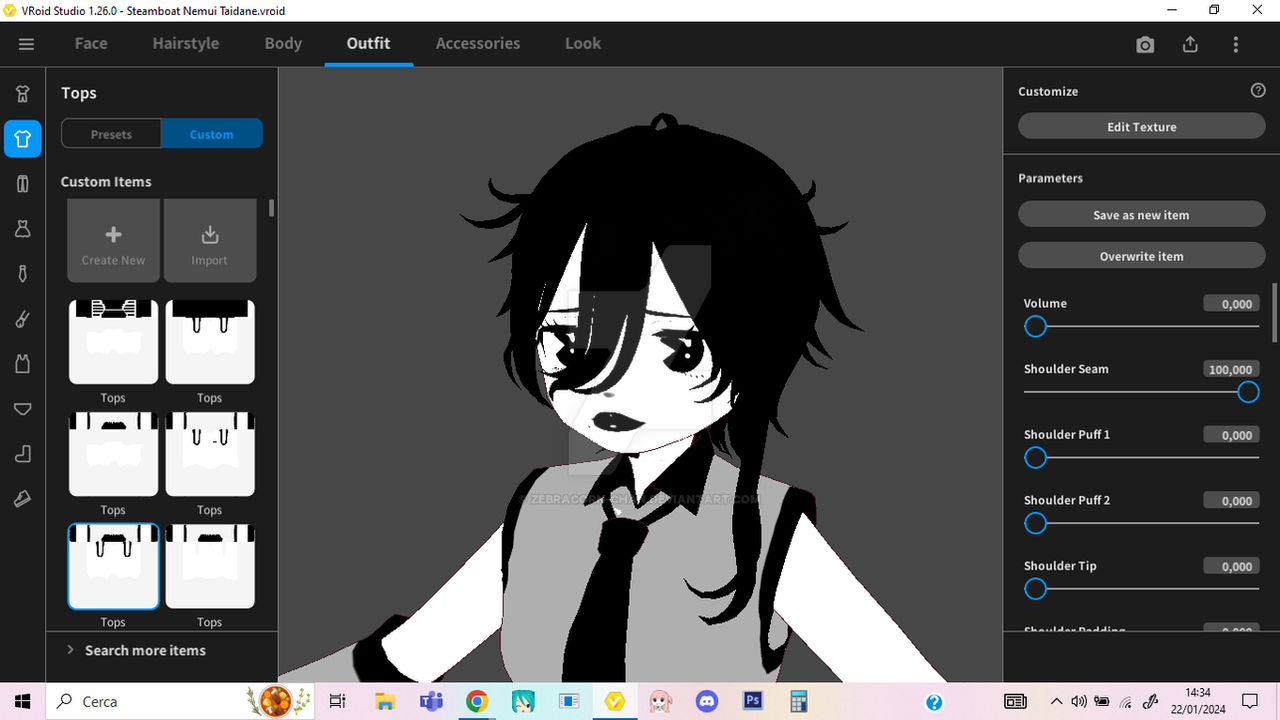Click Save as new item
Viewport: 1280px width, 720px height.
pos(1141,215)
